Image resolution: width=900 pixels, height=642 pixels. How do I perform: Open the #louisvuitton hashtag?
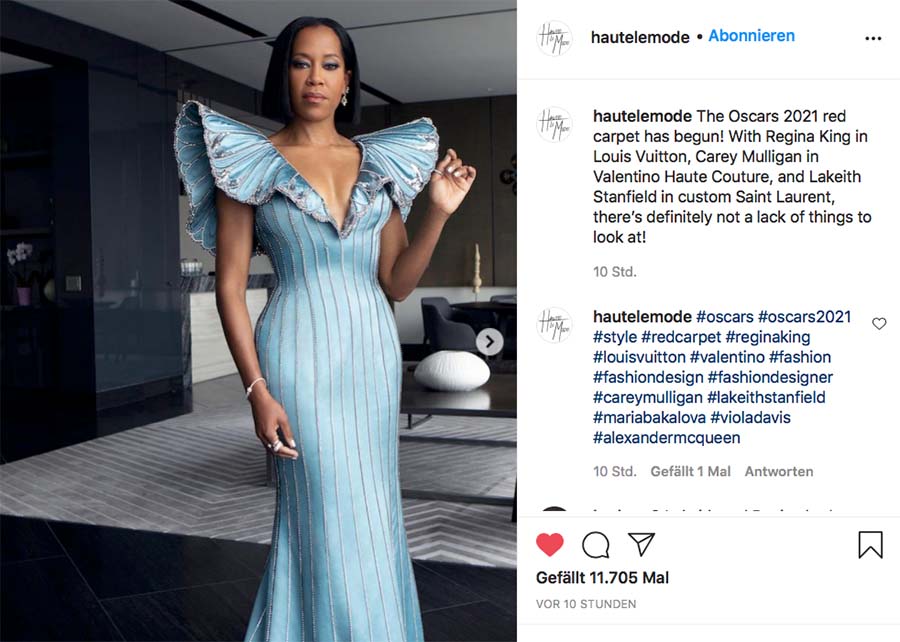coord(639,357)
